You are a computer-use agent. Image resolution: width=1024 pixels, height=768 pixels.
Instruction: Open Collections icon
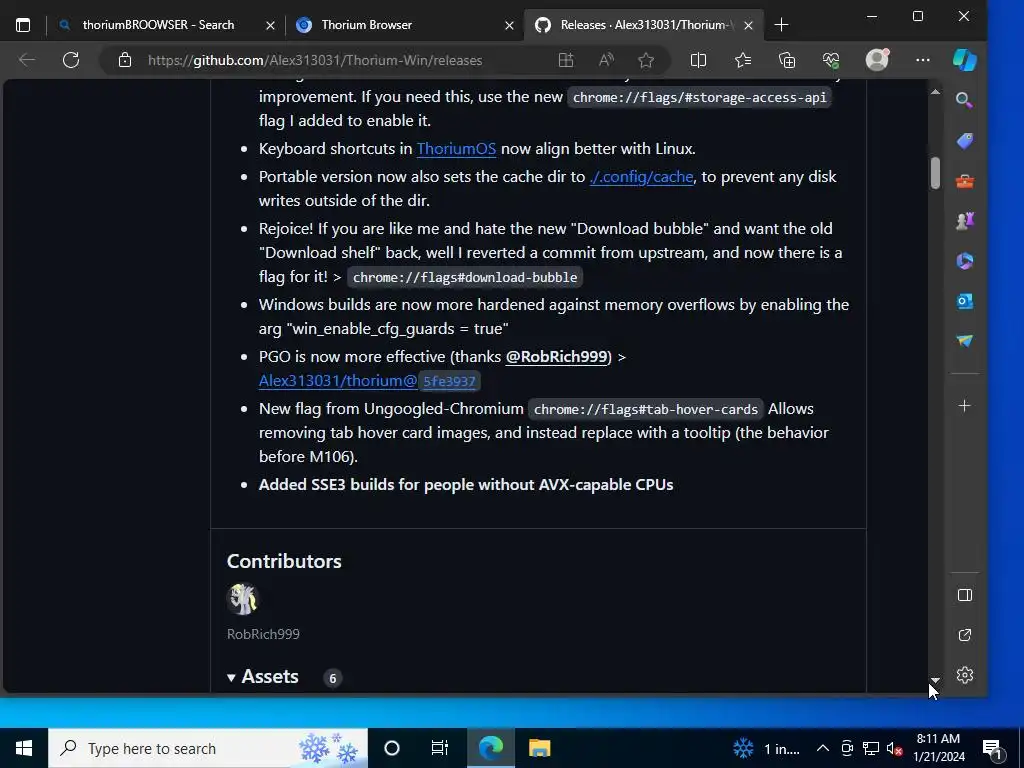pyautogui.click(x=787, y=60)
